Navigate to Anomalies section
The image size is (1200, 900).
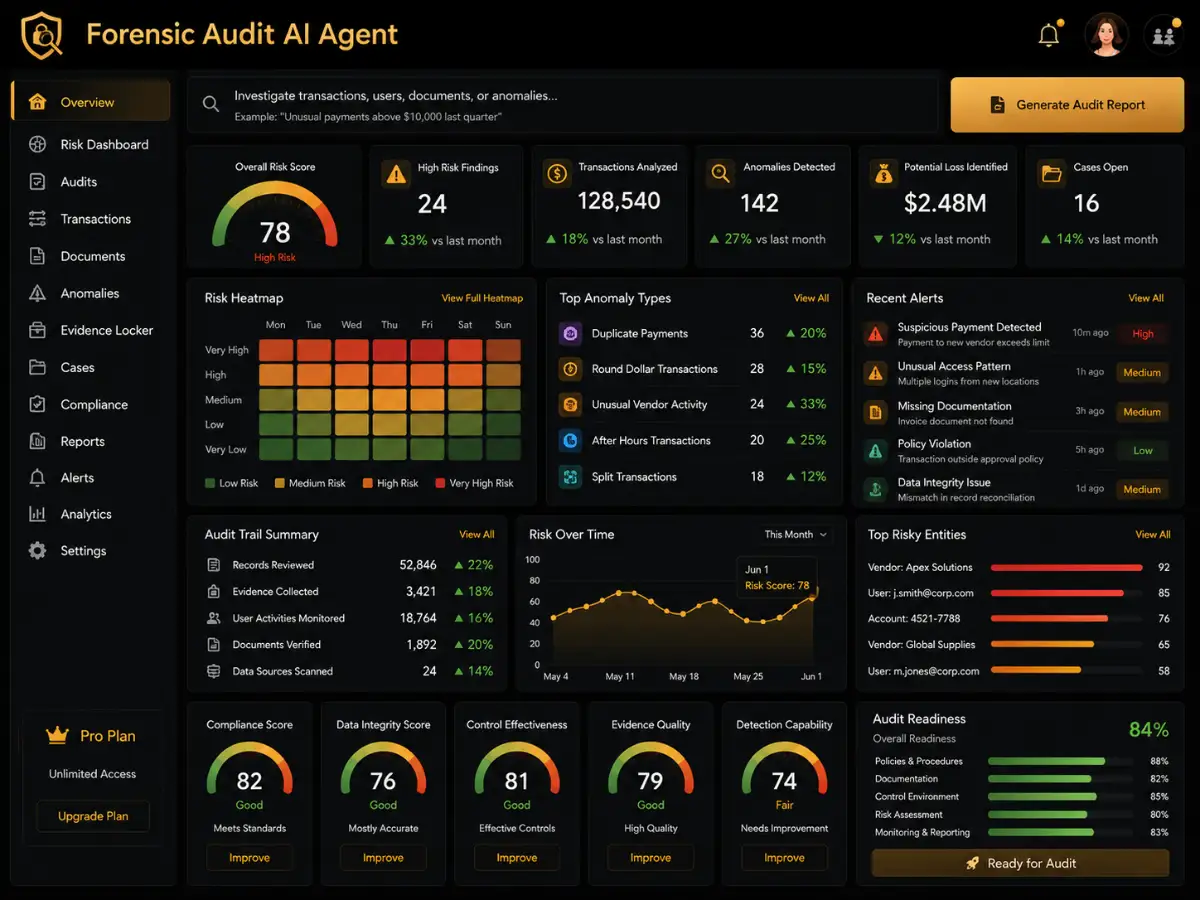(x=91, y=293)
